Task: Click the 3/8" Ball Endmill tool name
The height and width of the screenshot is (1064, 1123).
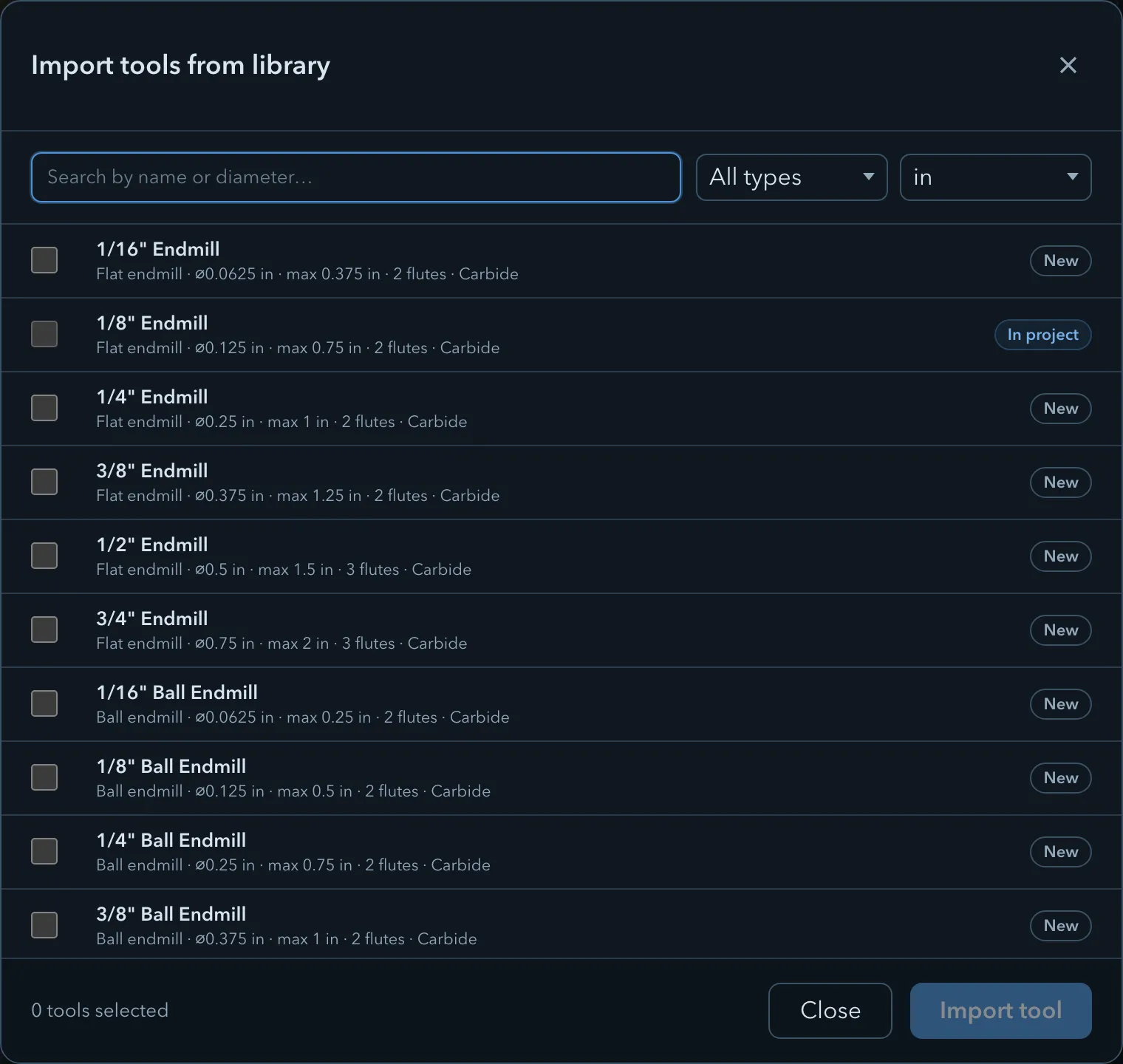Action: coord(171,914)
